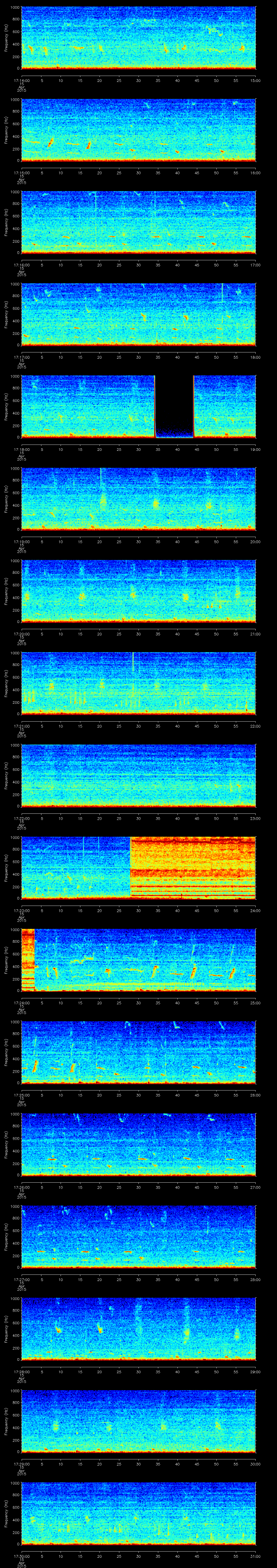Click the spectrogram panel starting at 17:14:00
The width and height of the screenshot is (277, 1568).
138,38
